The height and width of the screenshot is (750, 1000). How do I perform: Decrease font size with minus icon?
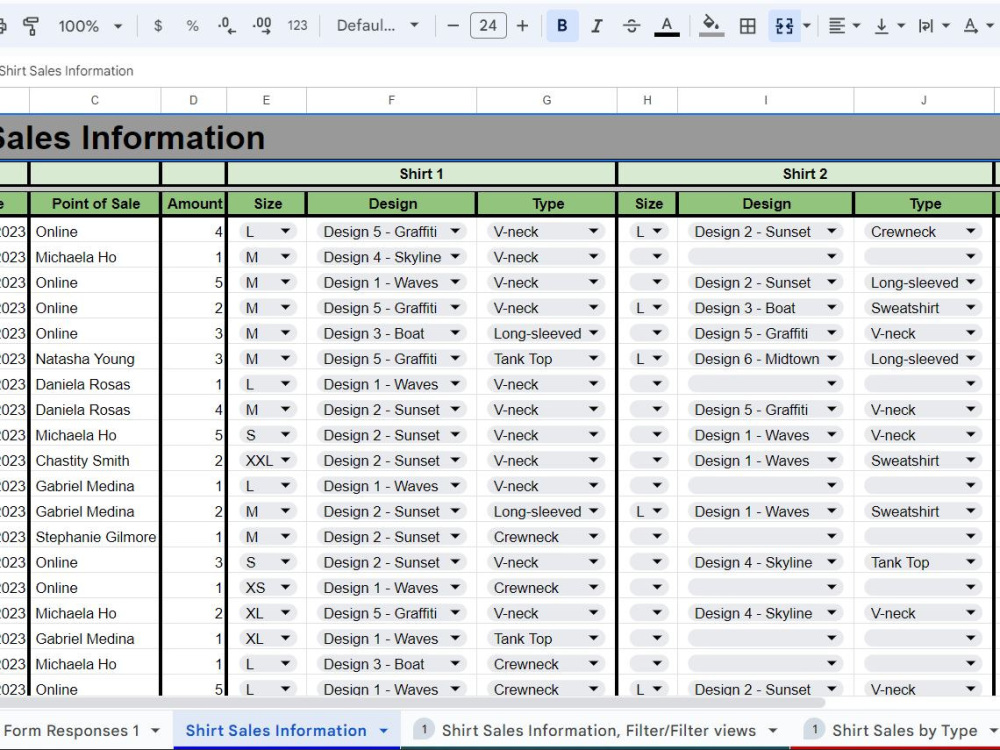click(x=453, y=26)
